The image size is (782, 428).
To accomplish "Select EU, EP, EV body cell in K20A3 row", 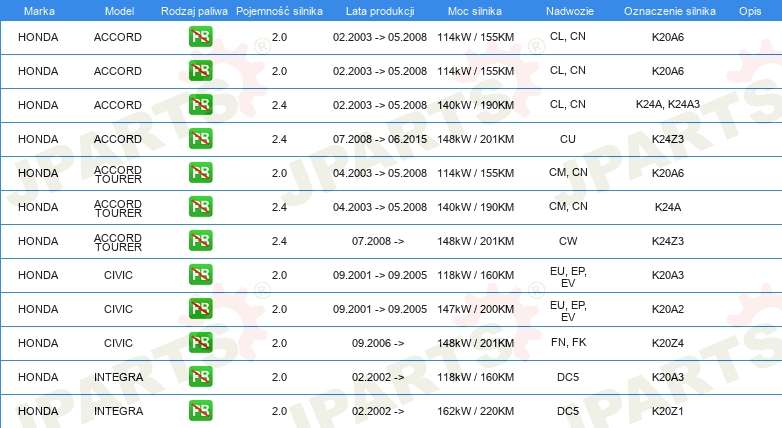I will pos(568,277).
